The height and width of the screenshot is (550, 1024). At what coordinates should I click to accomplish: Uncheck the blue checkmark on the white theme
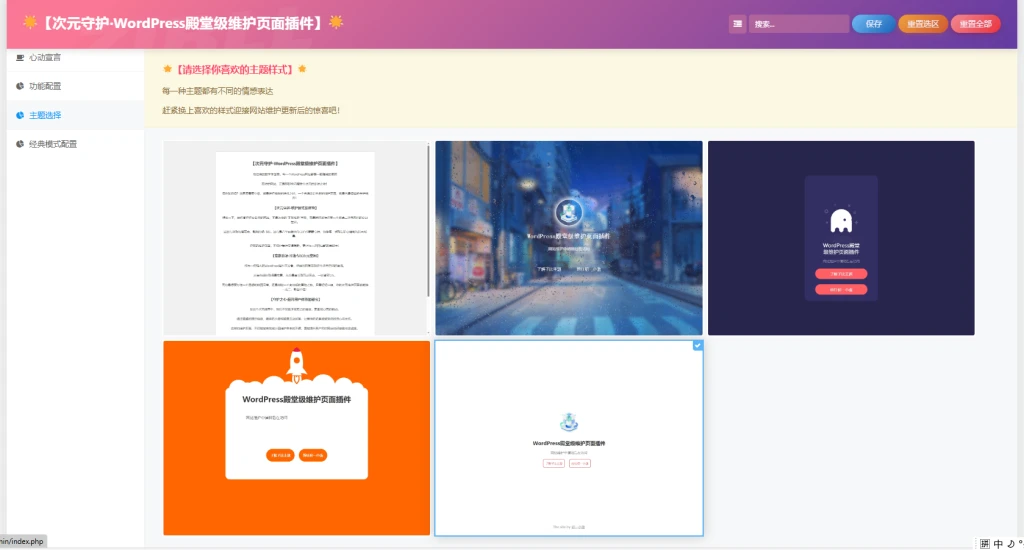(697, 346)
